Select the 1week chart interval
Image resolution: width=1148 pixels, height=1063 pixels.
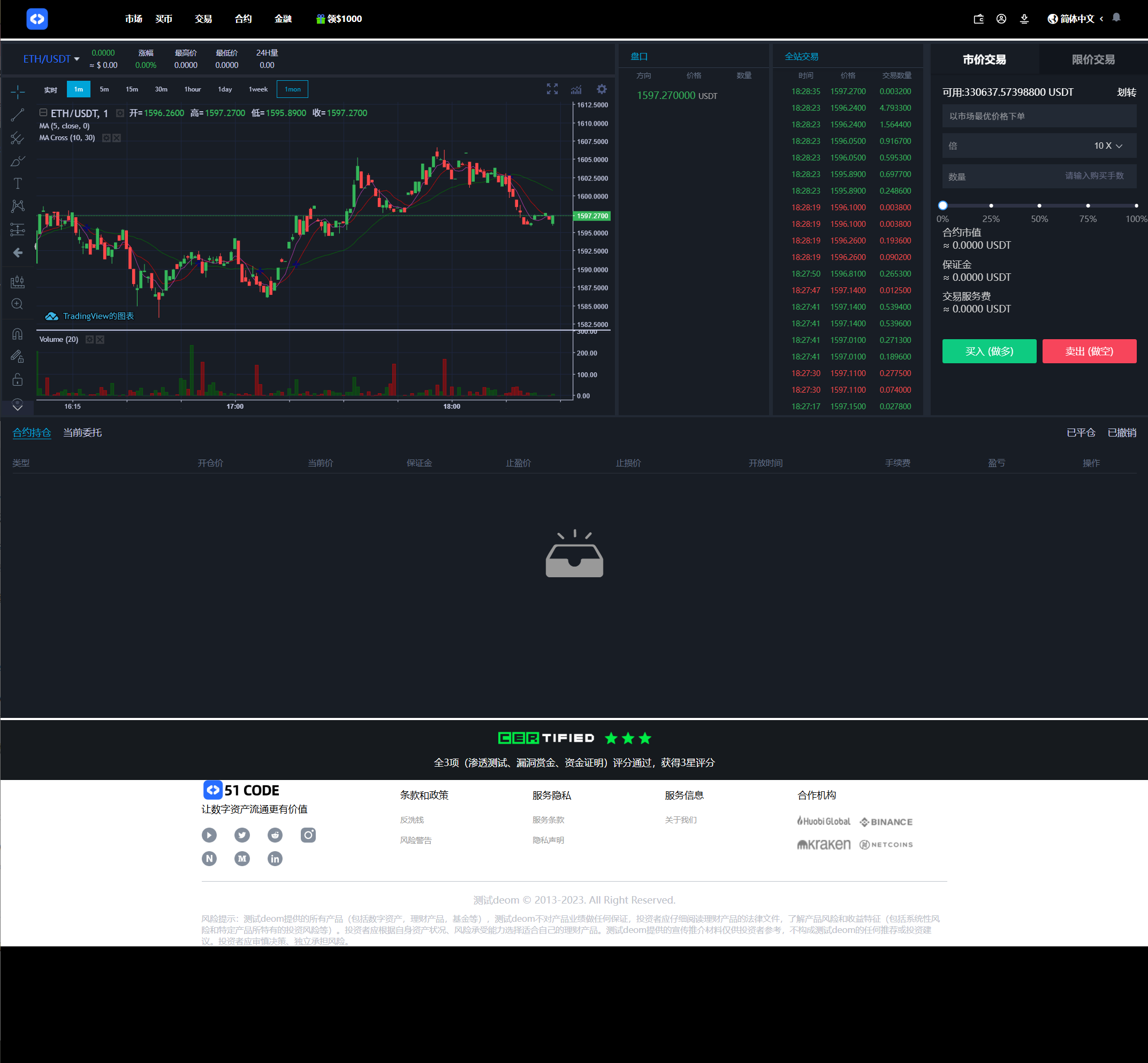click(x=258, y=89)
